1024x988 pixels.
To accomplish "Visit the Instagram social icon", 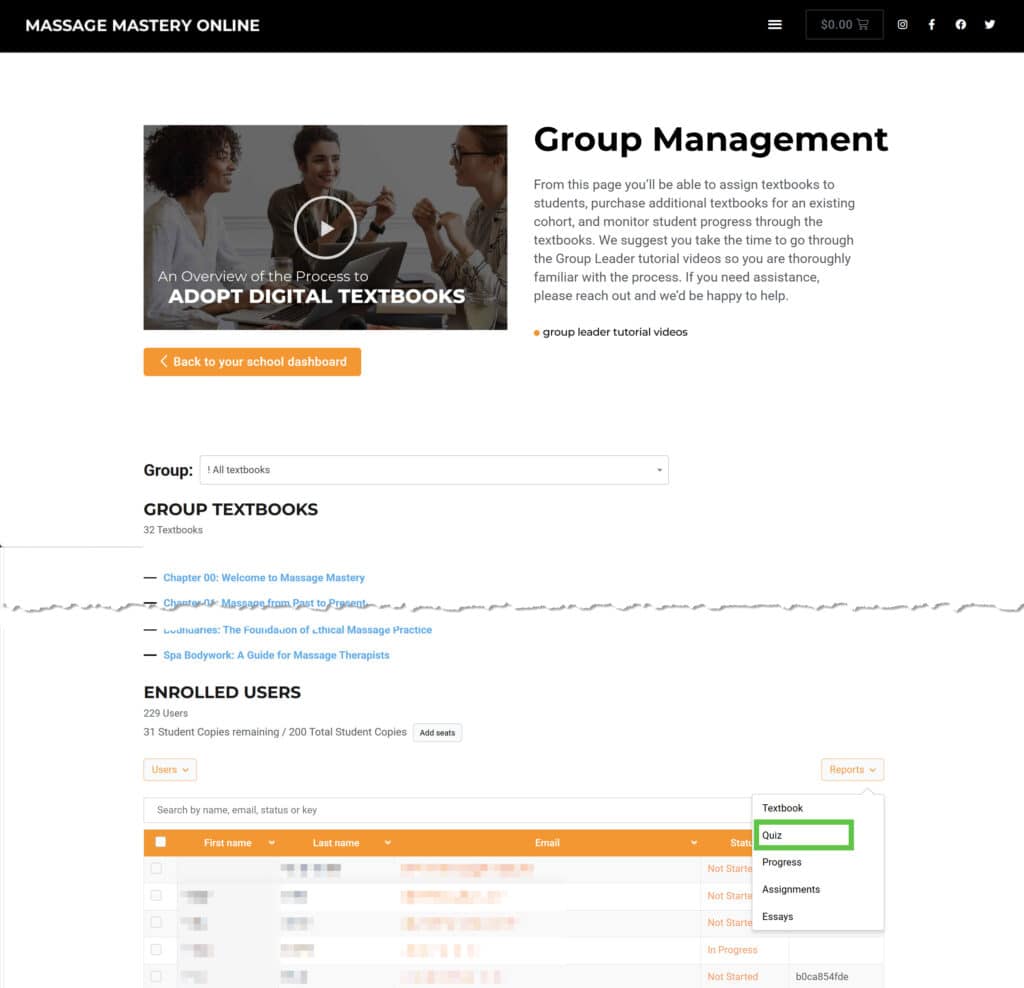I will (902, 25).
